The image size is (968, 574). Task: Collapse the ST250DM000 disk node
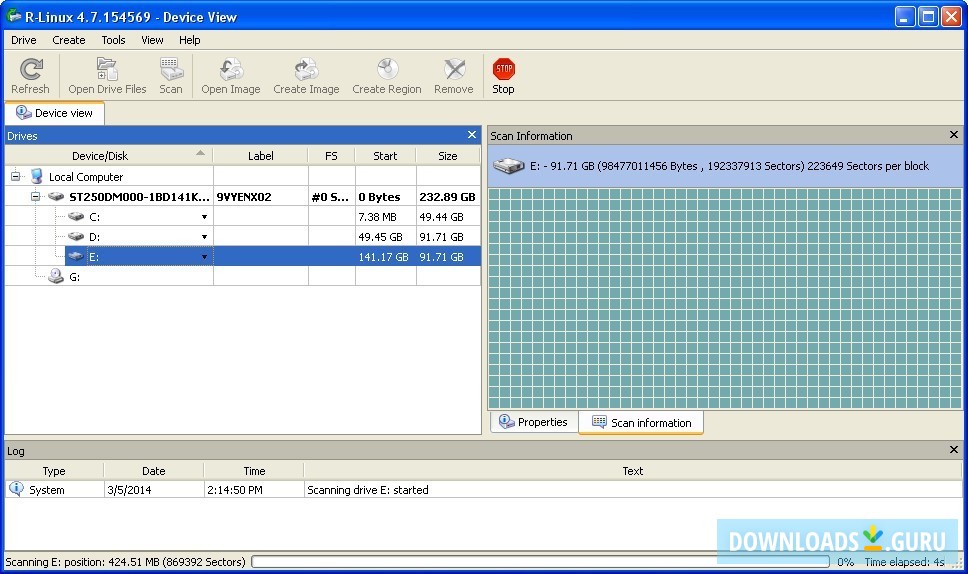[36, 197]
